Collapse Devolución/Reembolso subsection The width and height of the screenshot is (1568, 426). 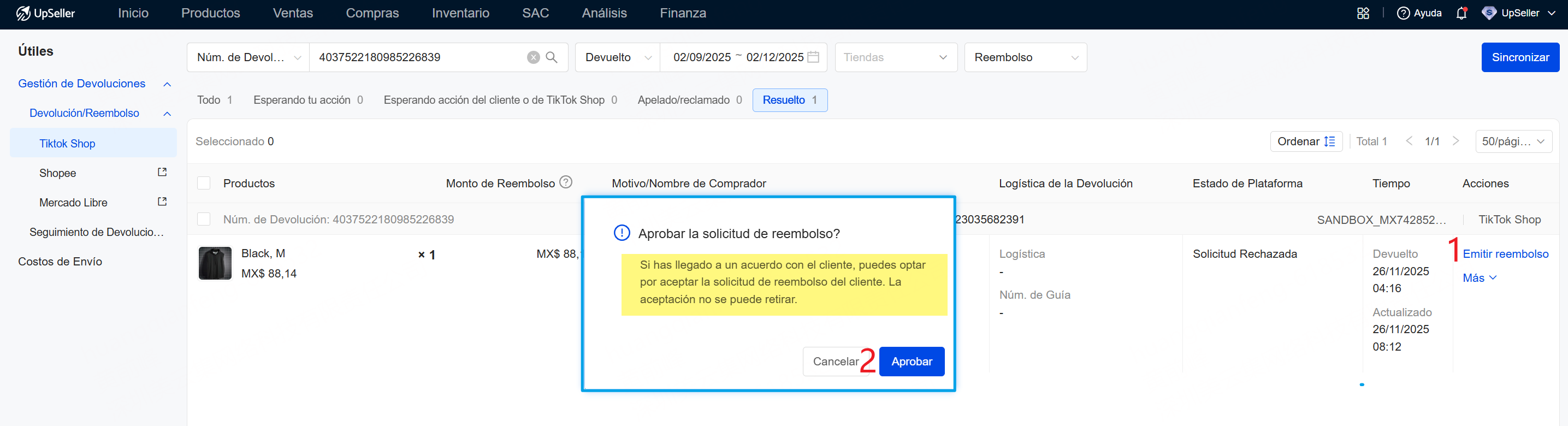tap(167, 114)
